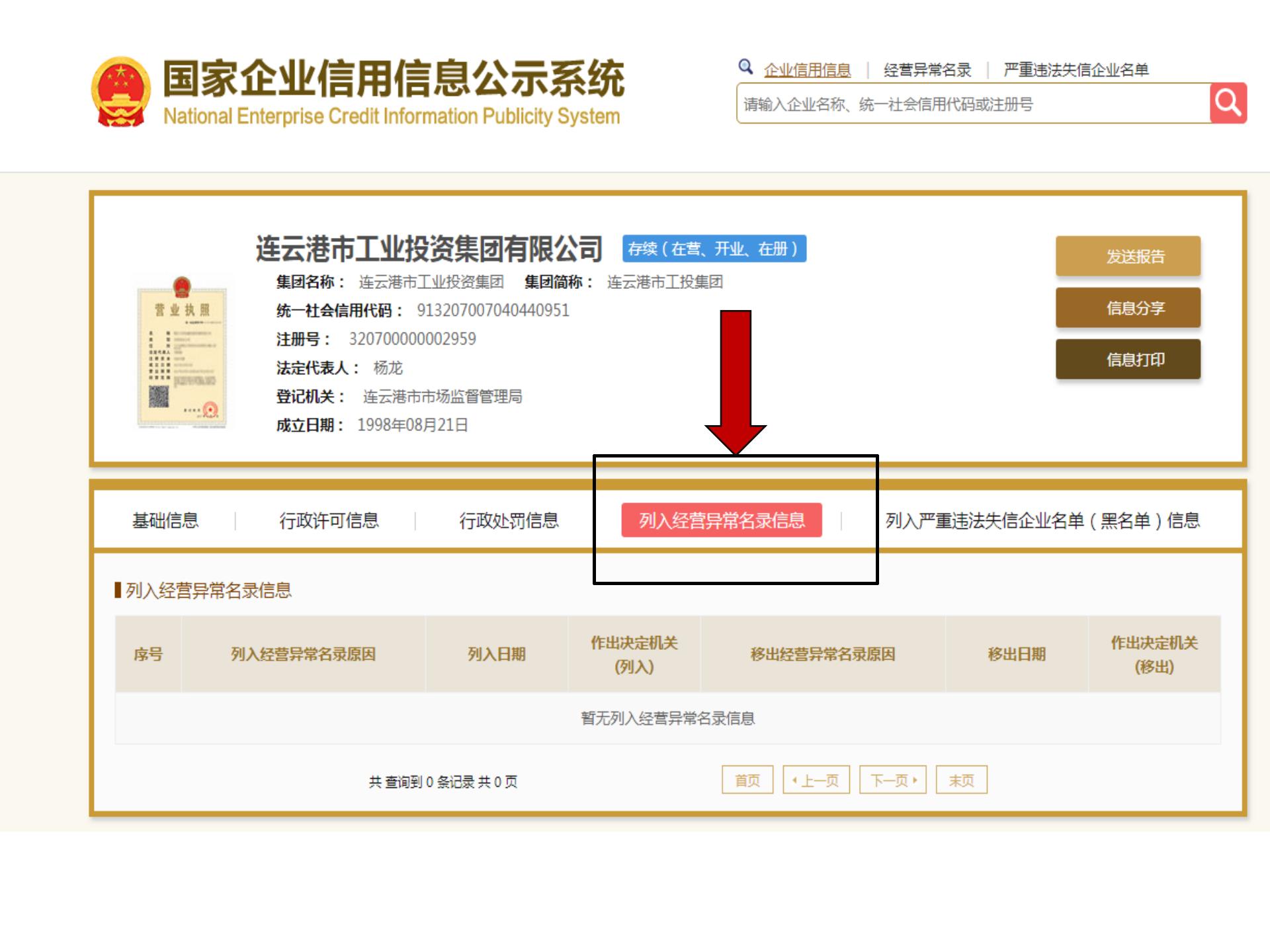Image resolution: width=1270 pixels, height=952 pixels.
Task: Click the enterprise name search input
Action: click(x=972, y=104)
